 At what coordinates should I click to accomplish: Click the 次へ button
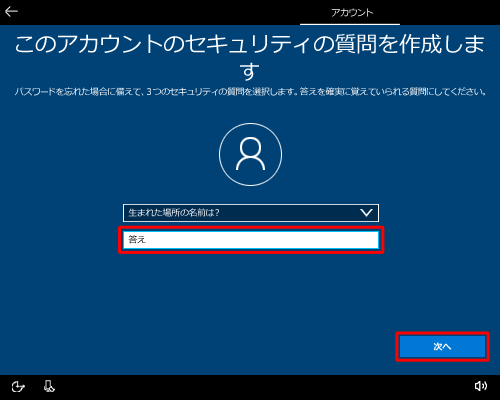point(442,347)
